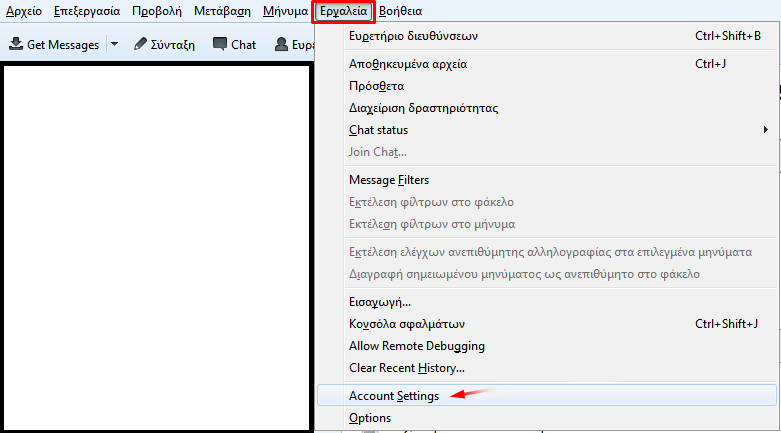The width and height of the screenshot is (781, 433).
Task: Open the Αρχείο menu
Action: pyautogui.click(x=23, y=11)
